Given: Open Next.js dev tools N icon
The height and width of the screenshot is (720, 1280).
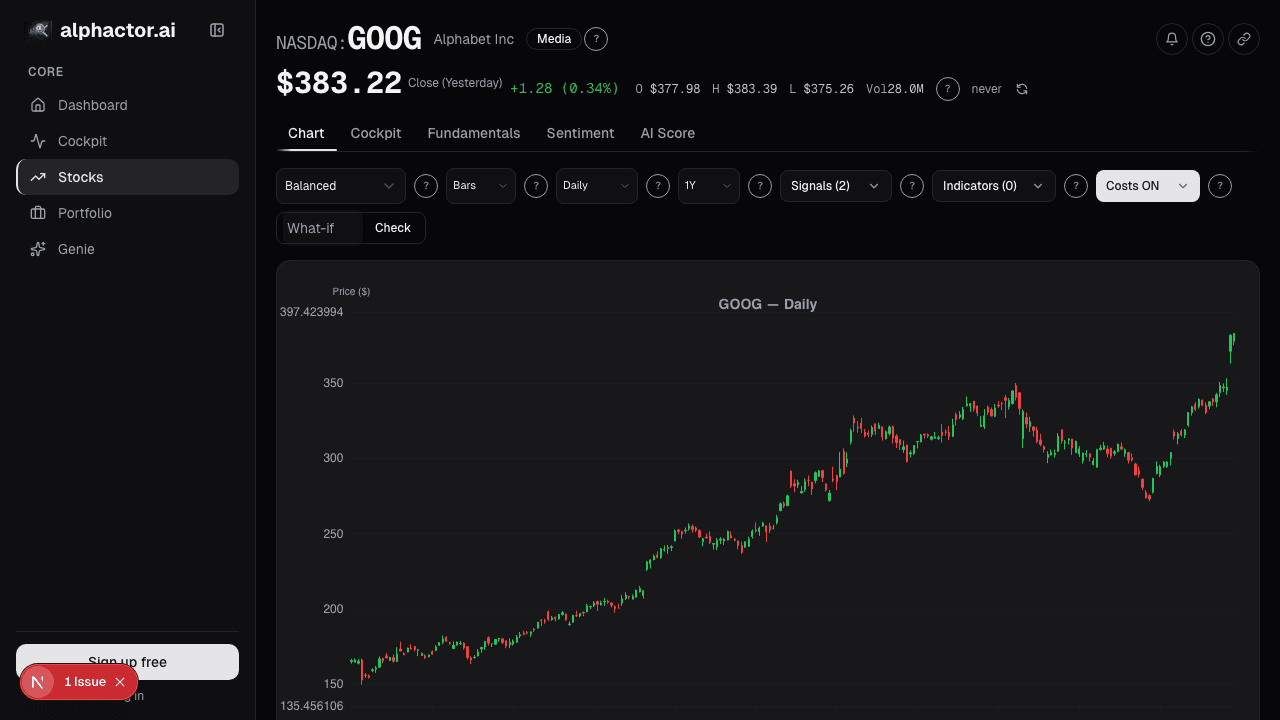Looking at the screenshot, I should click(38, 682).
